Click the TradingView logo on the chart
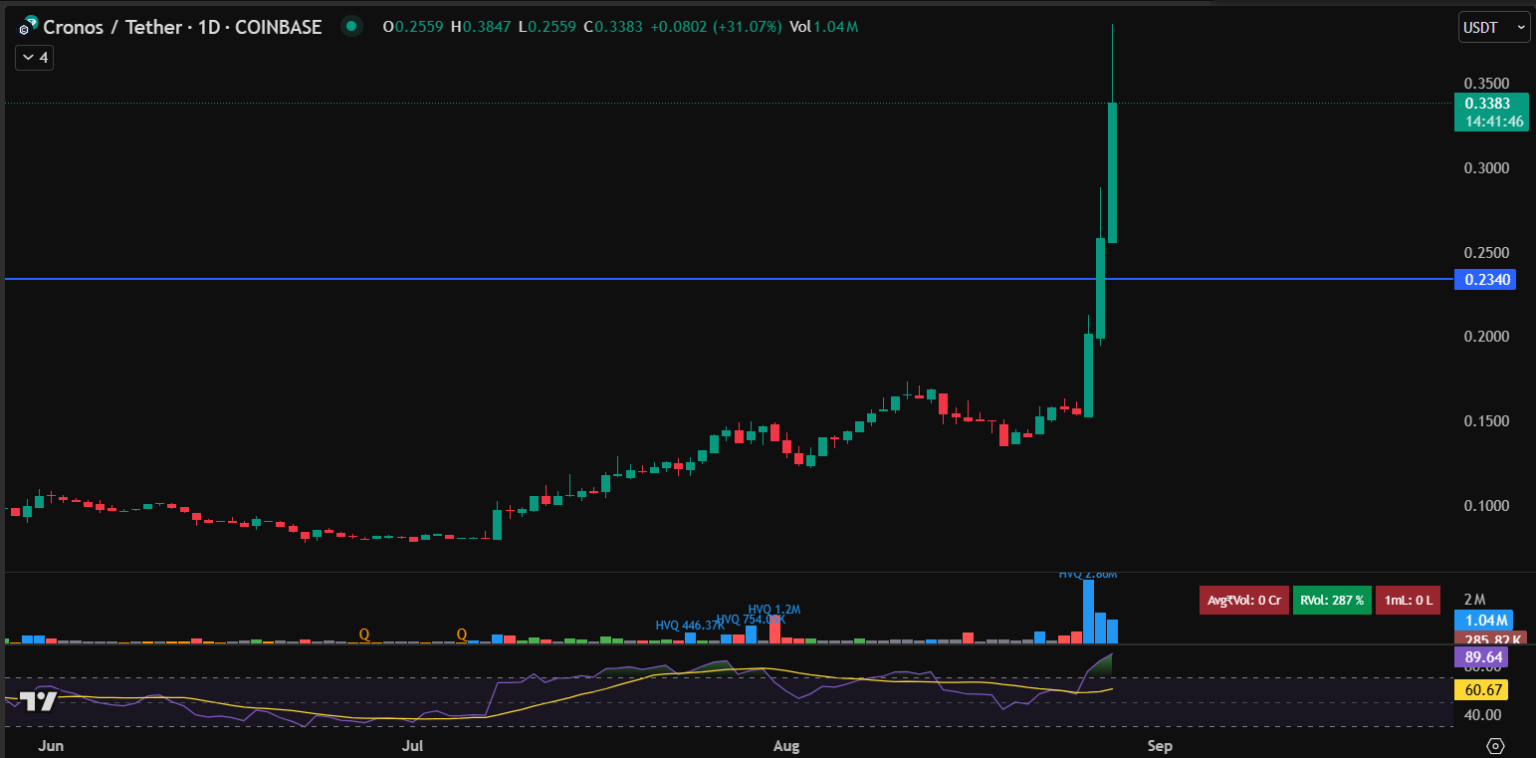 point(39,701)
